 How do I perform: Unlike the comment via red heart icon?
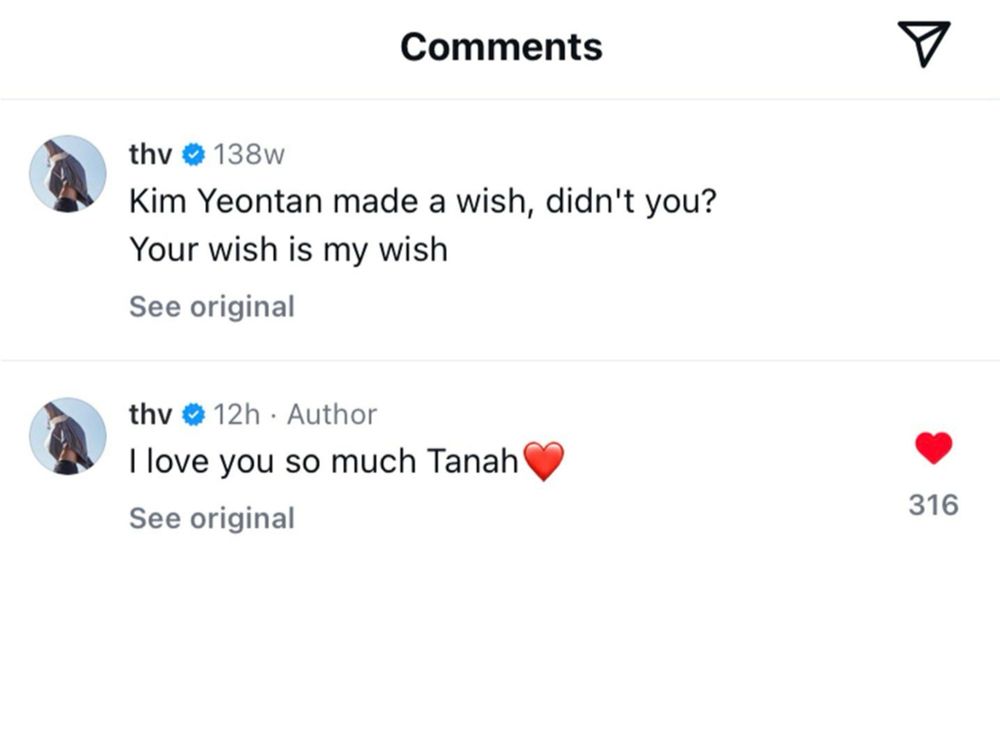[x=934, y=448]
